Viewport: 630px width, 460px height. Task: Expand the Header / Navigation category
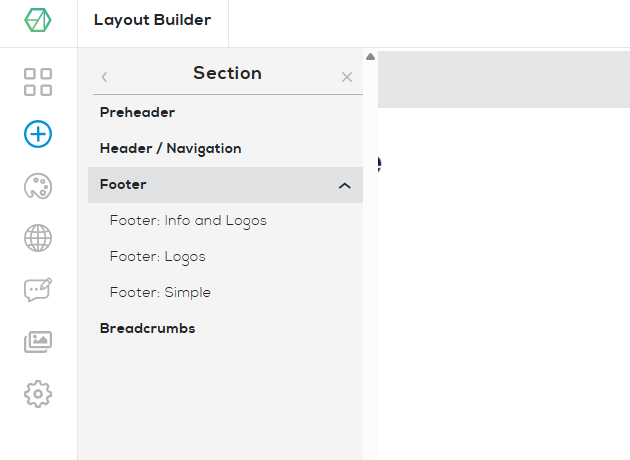(170, 149)
